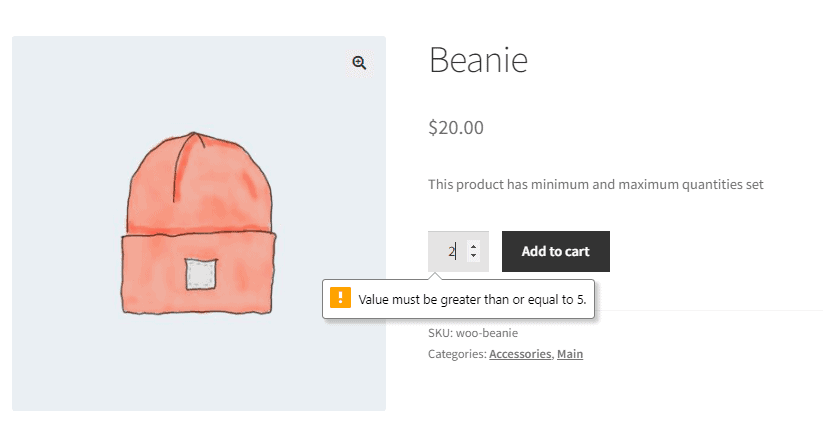Decrease quantity with the down arrow
This screenshot has height=438, width=823.
[473, 256]
